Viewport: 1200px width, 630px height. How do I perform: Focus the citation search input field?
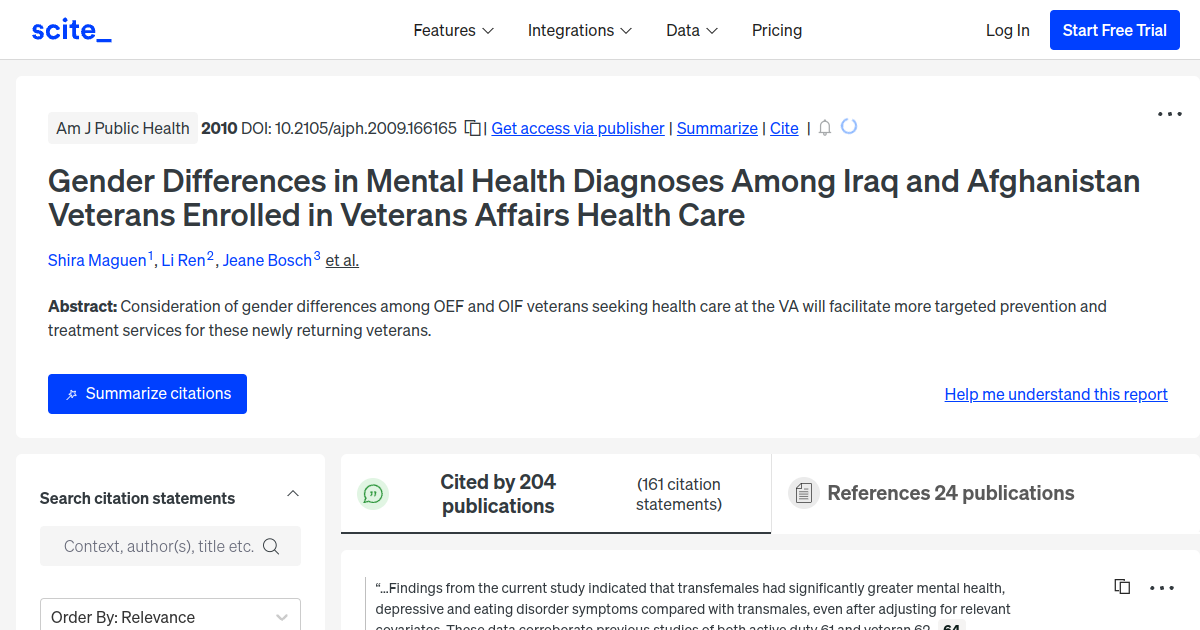click(170, 546)
